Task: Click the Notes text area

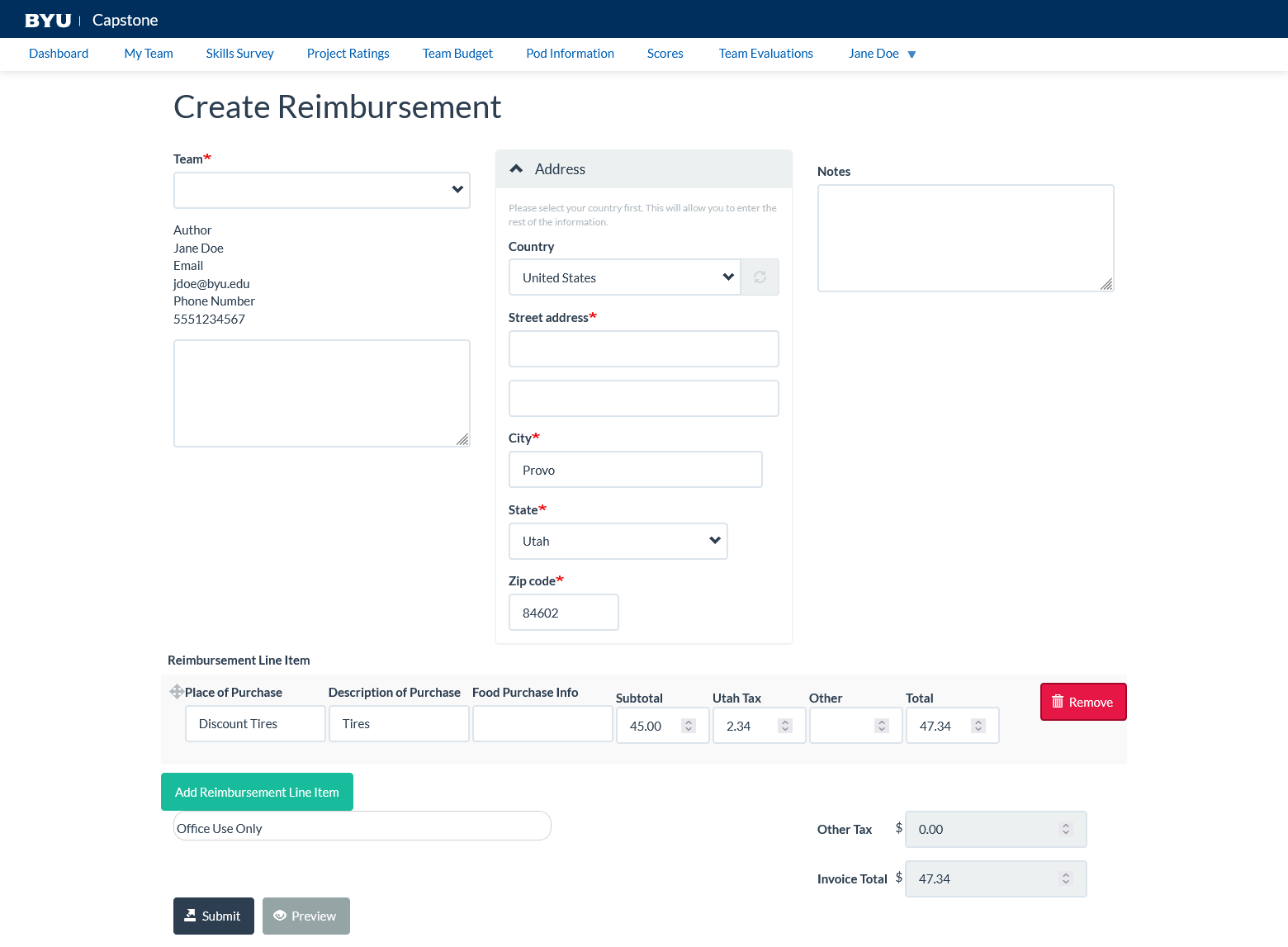Action: click(965, 238)
